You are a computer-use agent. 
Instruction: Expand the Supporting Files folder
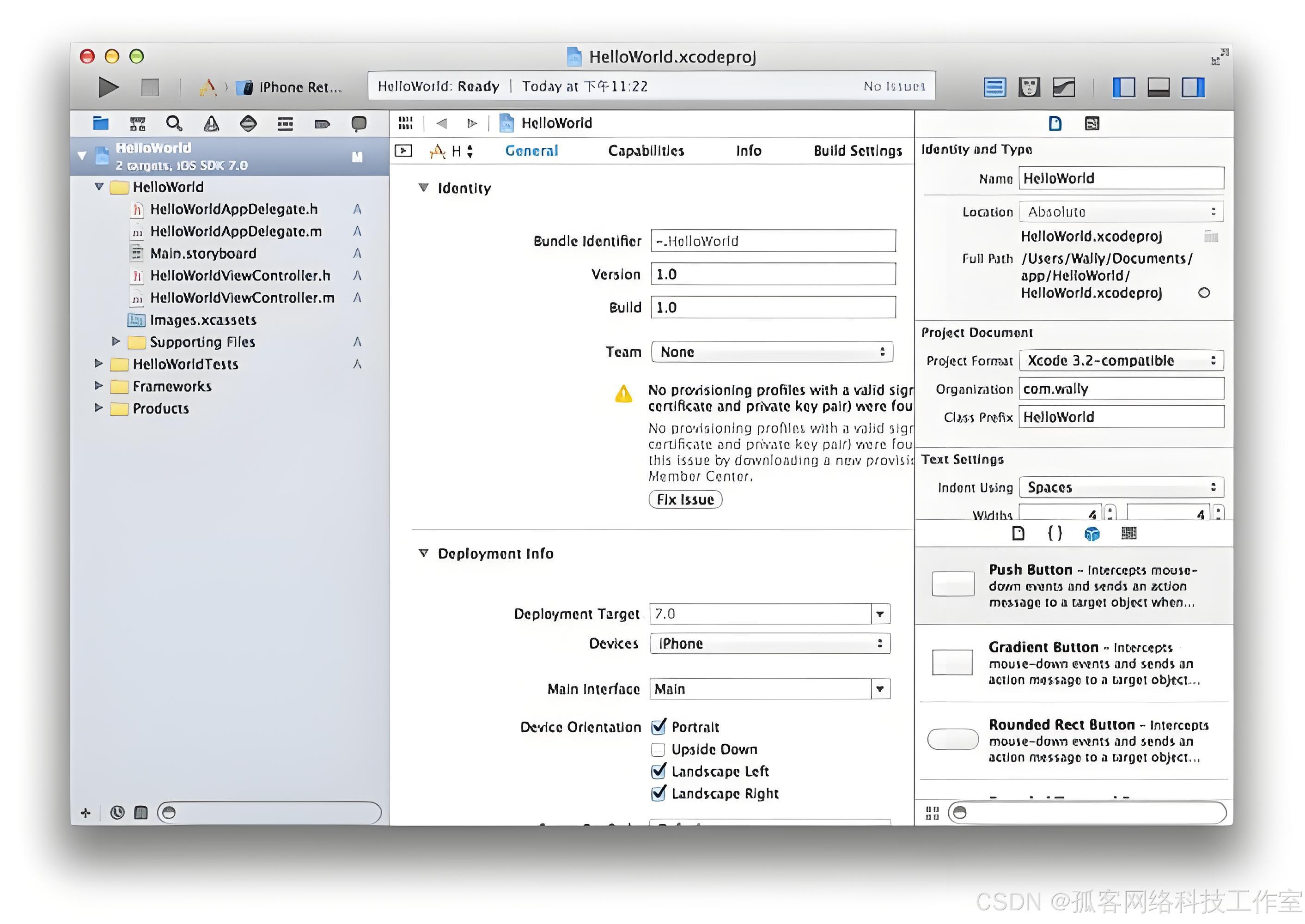click(x=116, y=341)
